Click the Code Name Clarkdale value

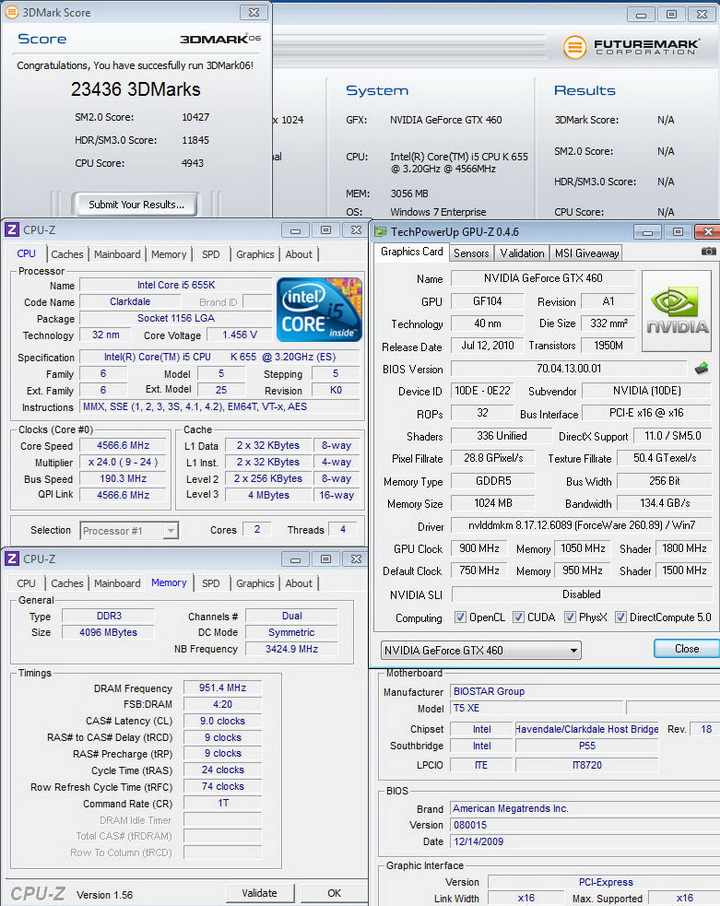pyautogui.click(x=130, y=302)
